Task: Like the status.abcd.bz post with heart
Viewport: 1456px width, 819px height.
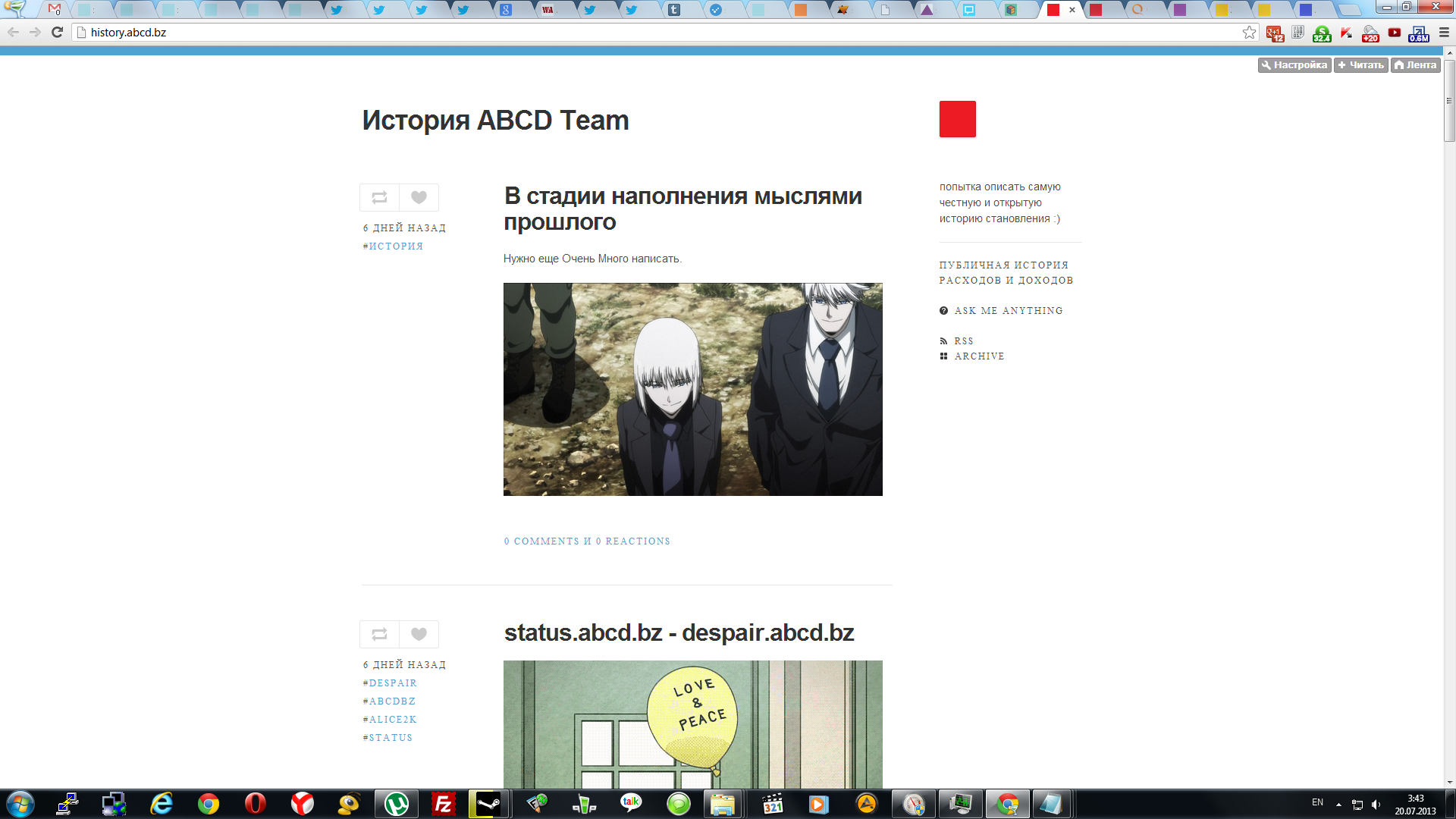Action: coord(419,634)
